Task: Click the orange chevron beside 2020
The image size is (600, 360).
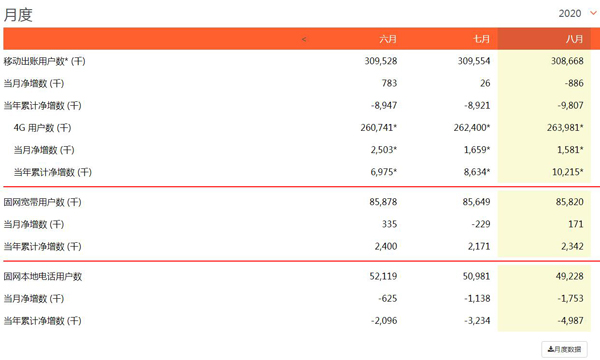Action: tap(593, 13)
